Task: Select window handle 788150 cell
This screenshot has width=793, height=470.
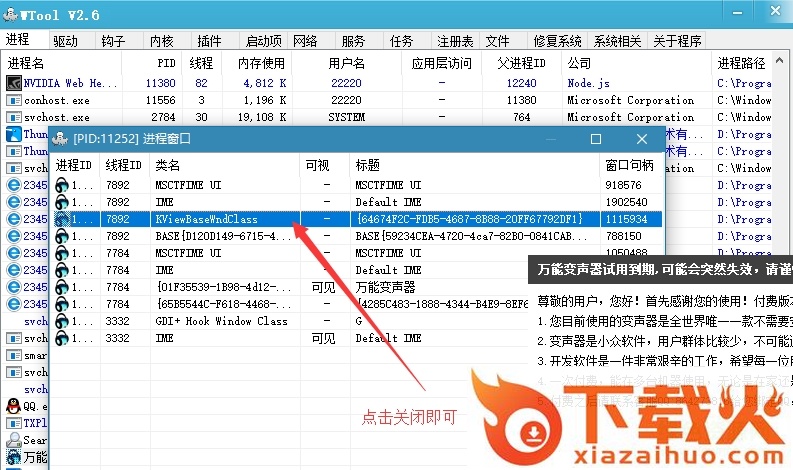Action: coord(623,236)
